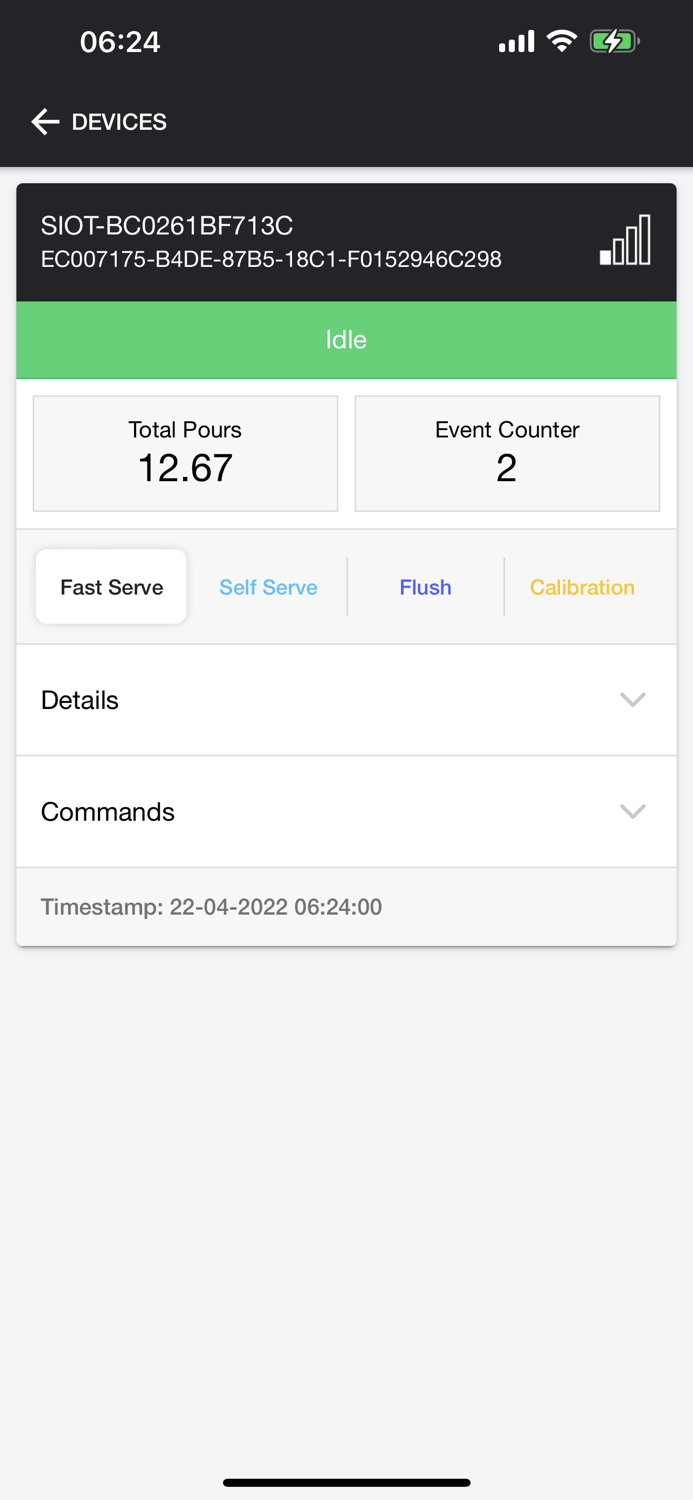
Task: Select the Flush tab
Action: coord(425,587)
